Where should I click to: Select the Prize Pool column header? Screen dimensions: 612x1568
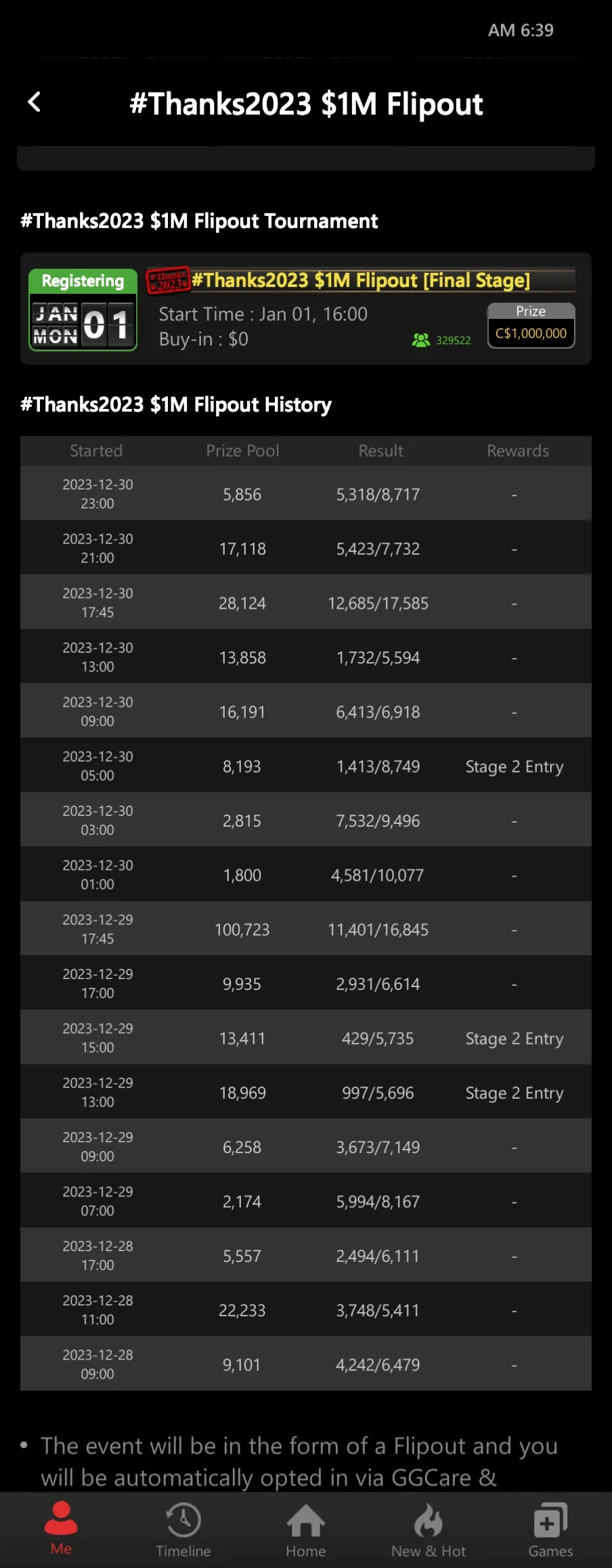242,451
